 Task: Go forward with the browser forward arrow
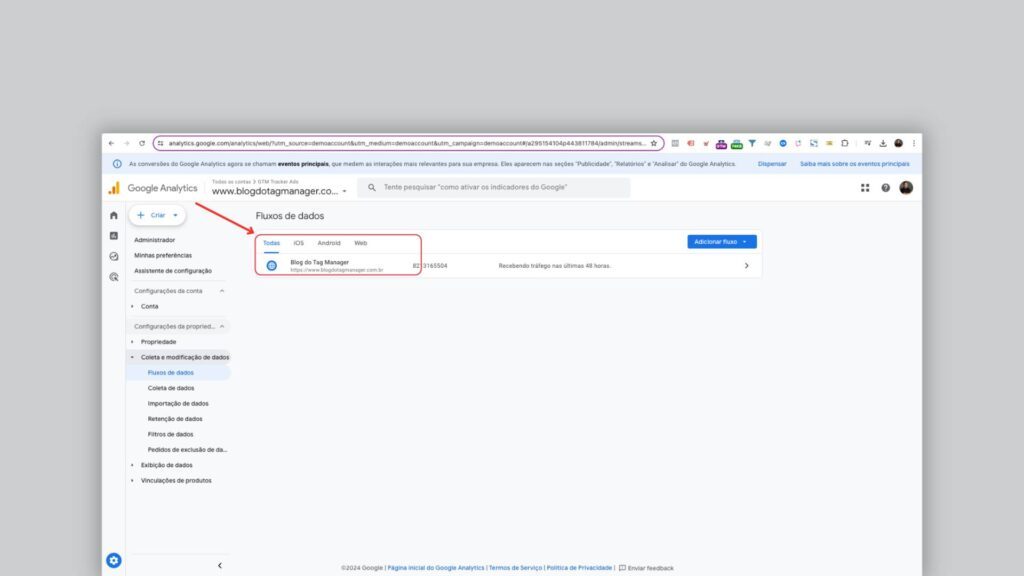coord(127,143)
